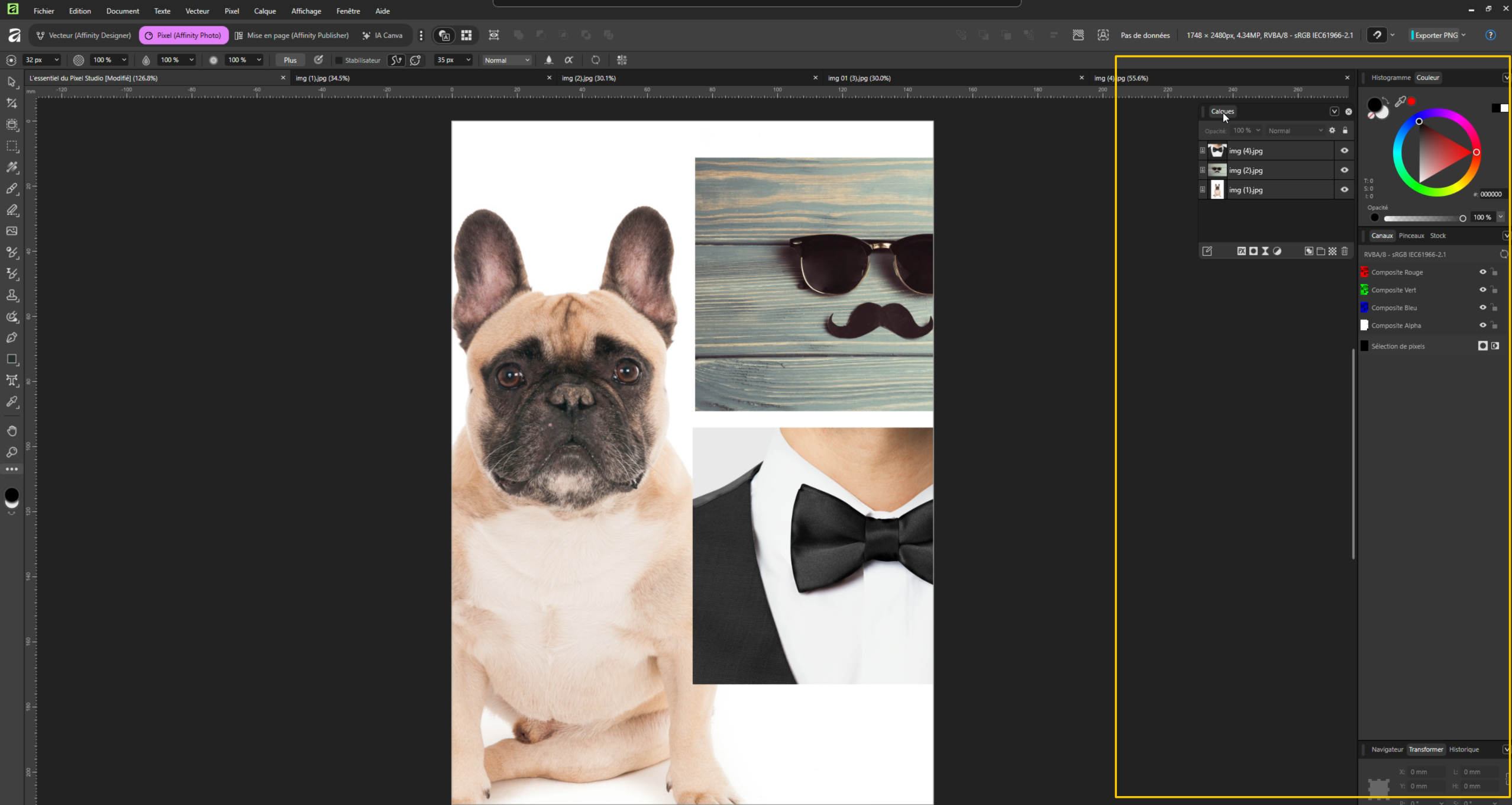Select the Pen tool
The image size is (1512, 805).
12,338
